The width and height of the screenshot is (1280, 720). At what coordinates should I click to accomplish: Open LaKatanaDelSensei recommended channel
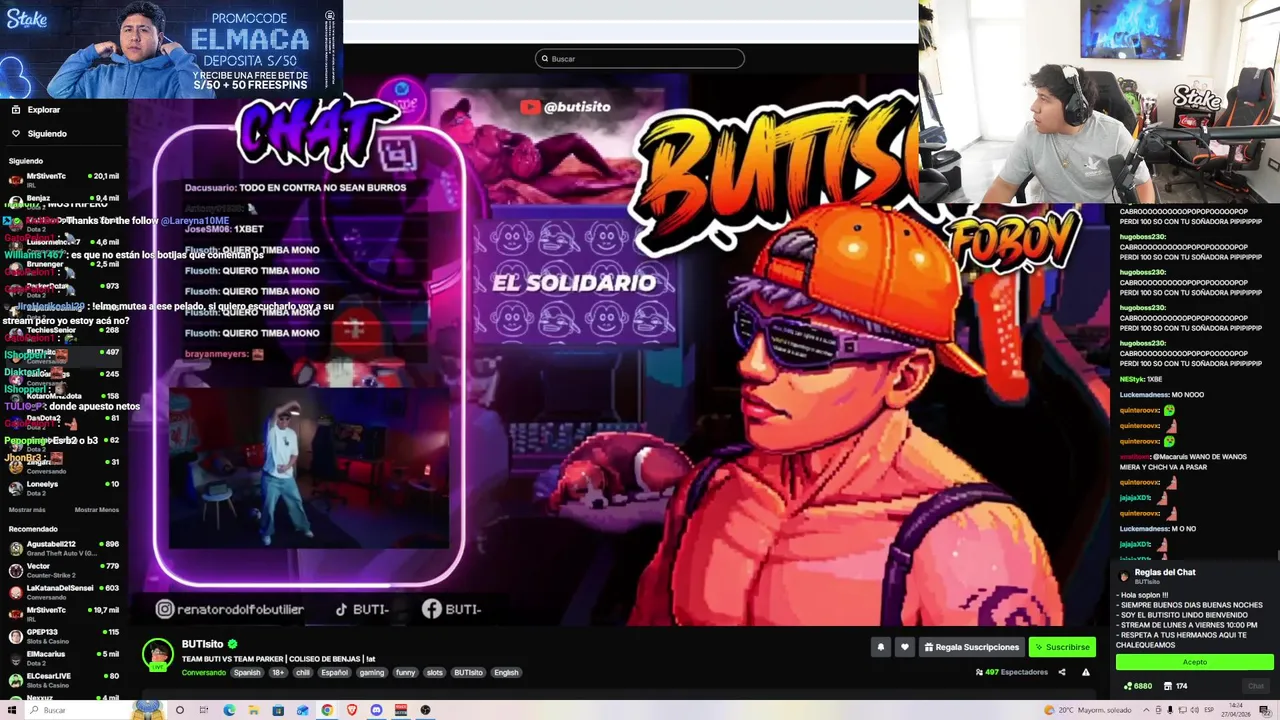click(64, 591)
